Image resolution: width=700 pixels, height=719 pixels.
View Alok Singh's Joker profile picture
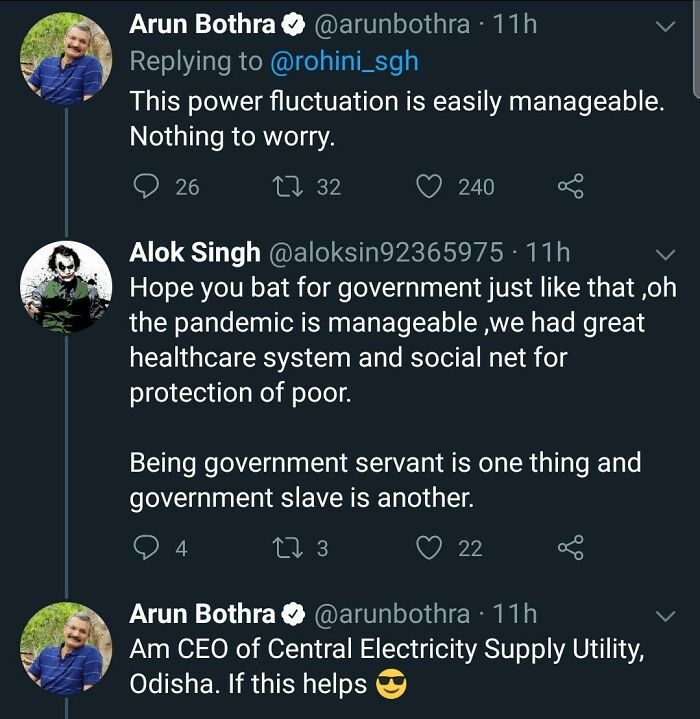pos(66,287)
